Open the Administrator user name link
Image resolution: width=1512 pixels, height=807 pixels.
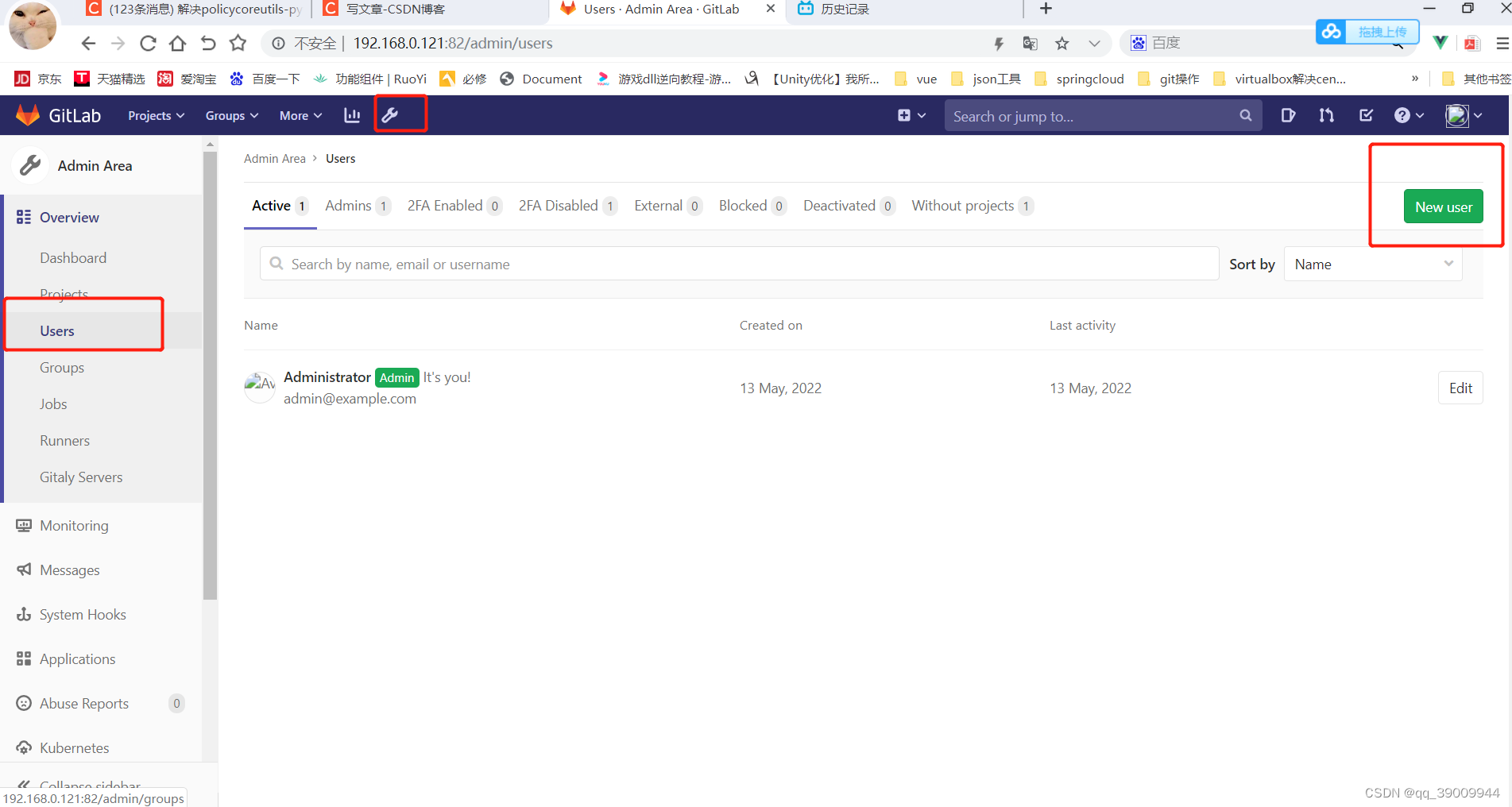click(x=327, y=377)
